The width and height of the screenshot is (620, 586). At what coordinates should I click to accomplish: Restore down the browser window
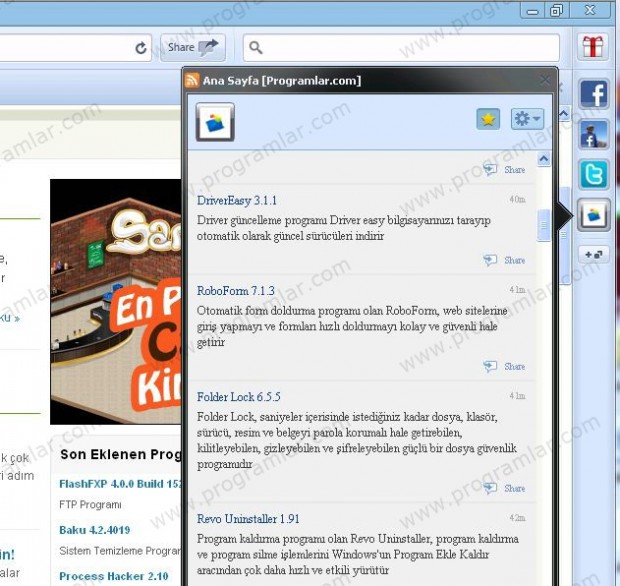click(556, 11)
